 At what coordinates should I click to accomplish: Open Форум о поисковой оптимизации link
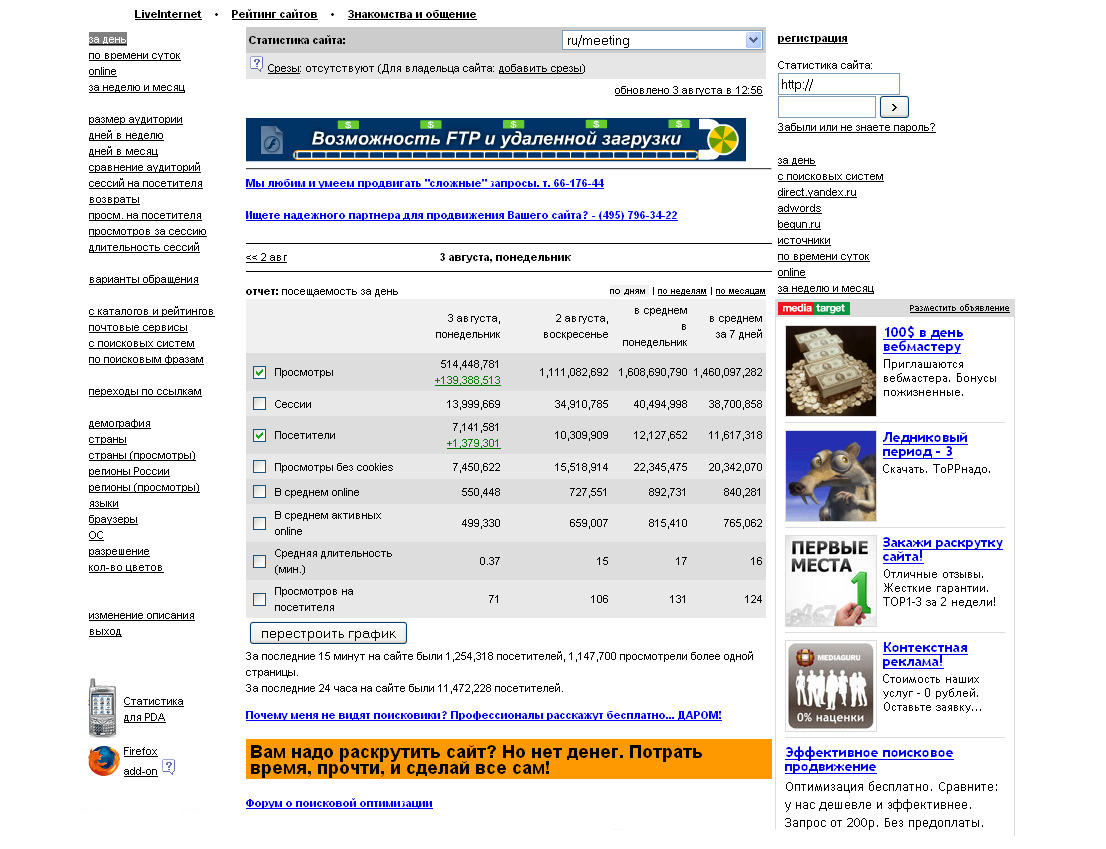click(x=339, y=803)
